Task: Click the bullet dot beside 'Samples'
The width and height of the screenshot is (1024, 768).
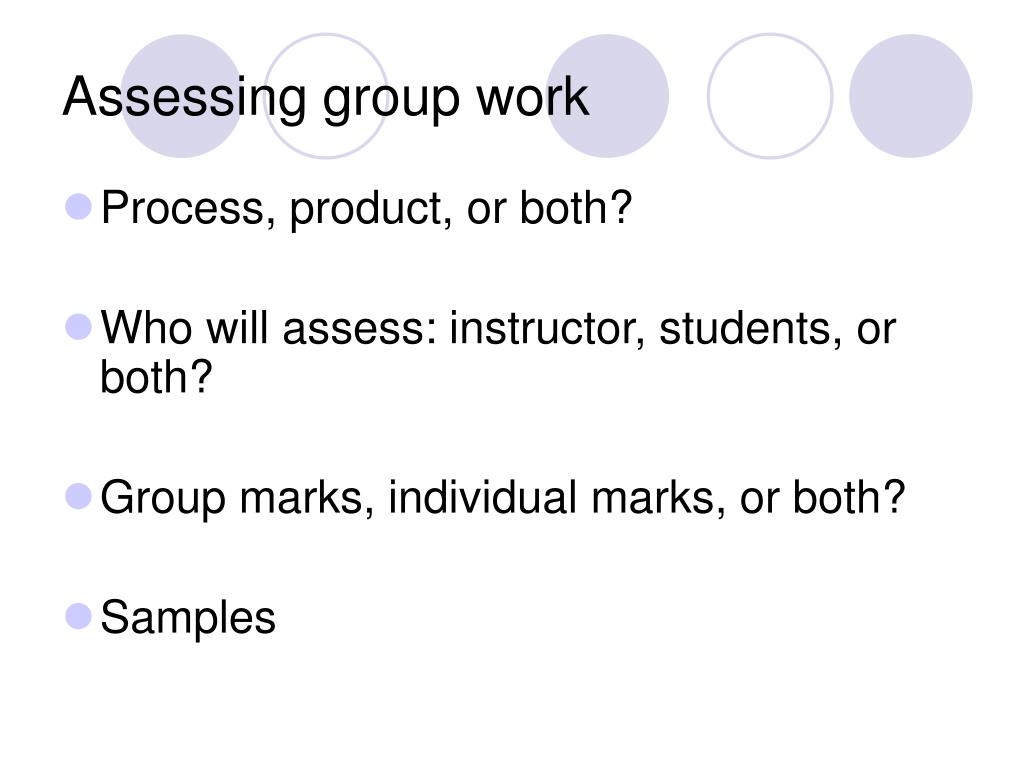Action: [78, 616]
